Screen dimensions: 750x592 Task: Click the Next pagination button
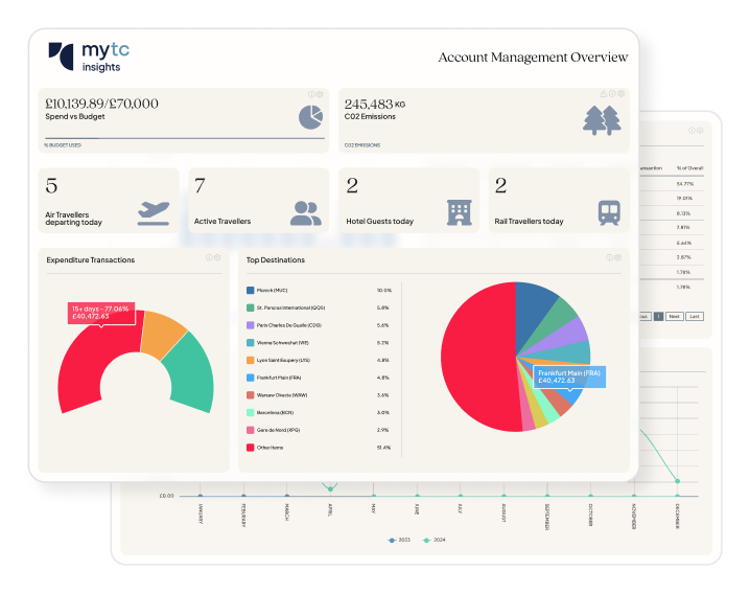[x=674, y=316]
